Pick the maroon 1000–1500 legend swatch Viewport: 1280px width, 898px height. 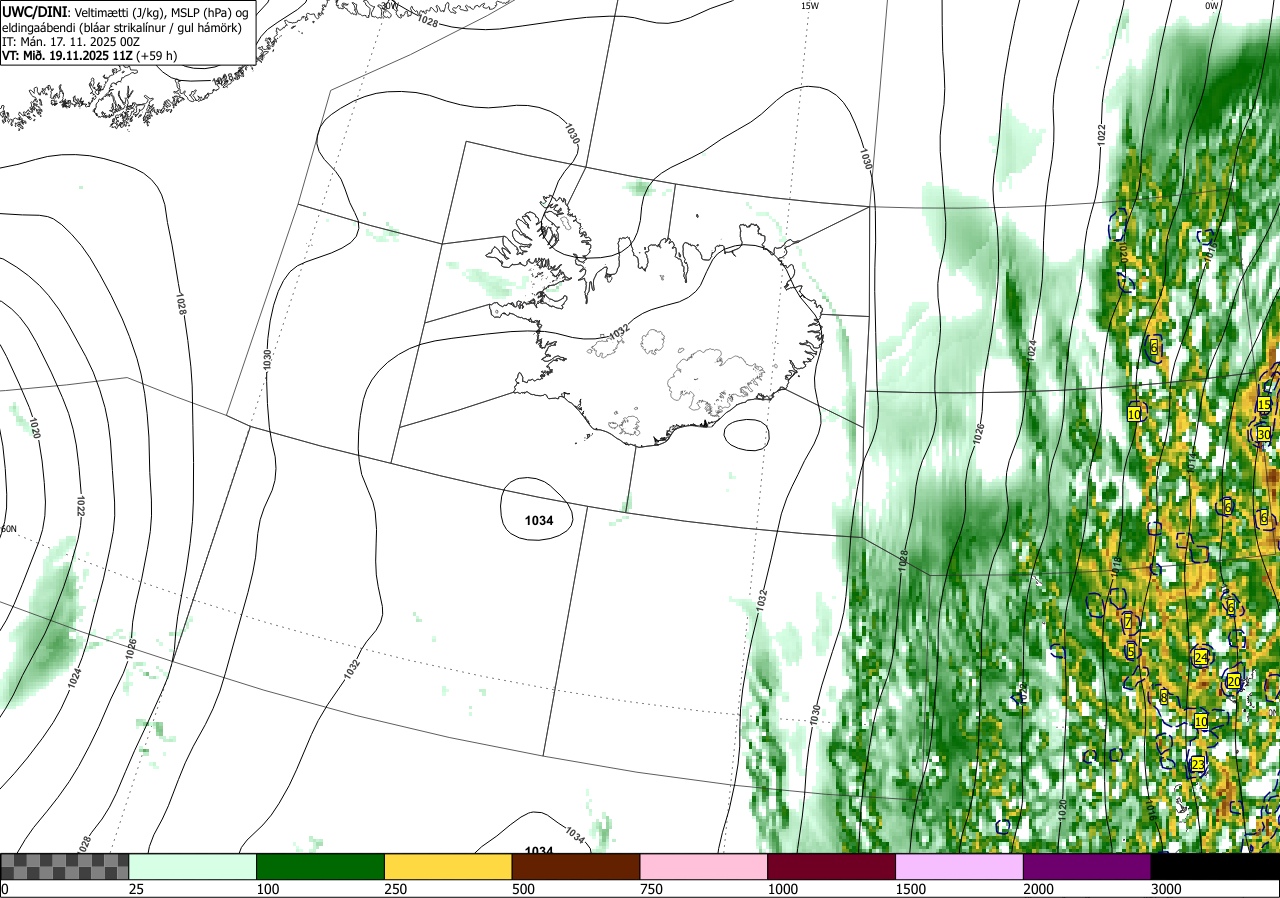pyautogui.click(x=832, y=866)
